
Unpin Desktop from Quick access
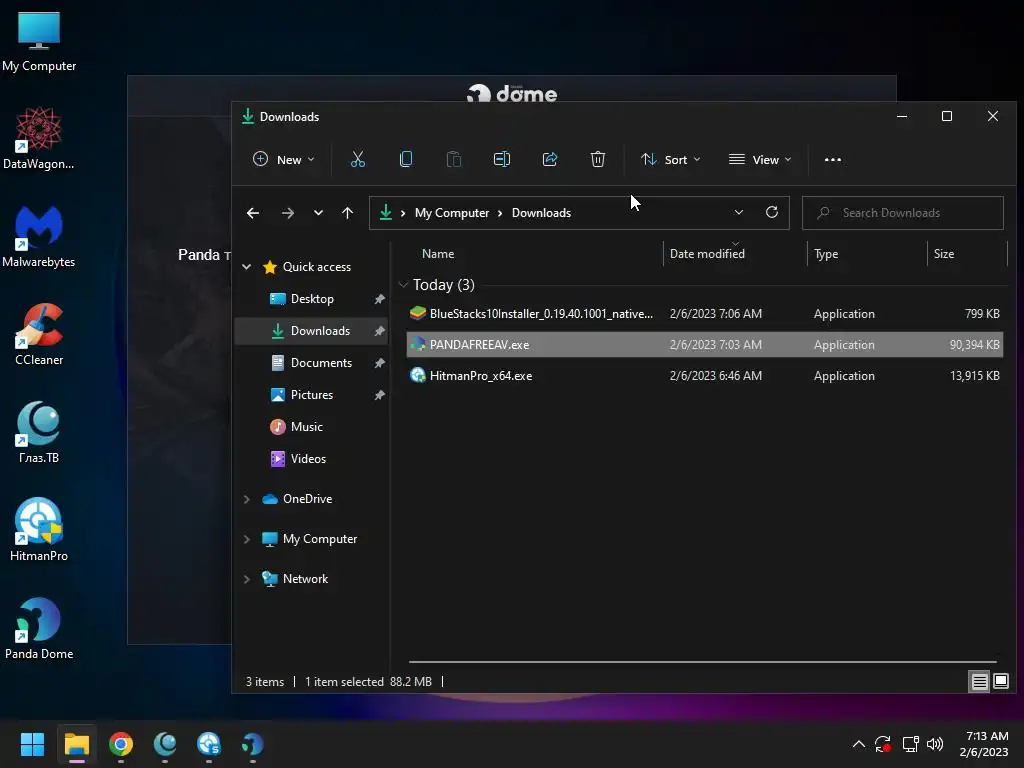pyautogui.click(x=379, y=299)
